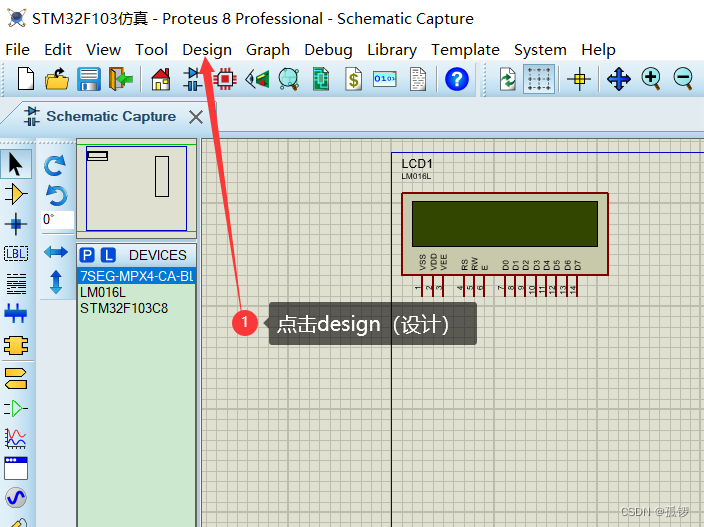Select the Generator Mode sine wave tool

tap(16, 498)
